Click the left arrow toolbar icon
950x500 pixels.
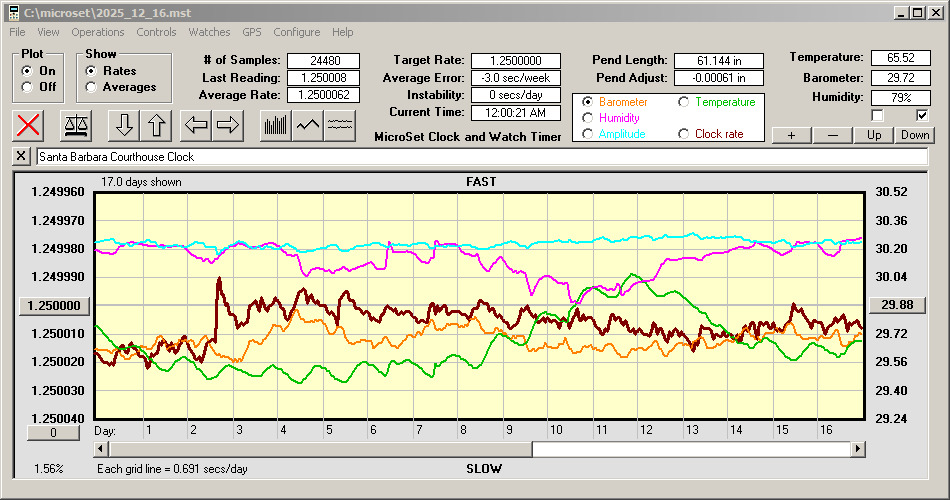click(196, 125)
